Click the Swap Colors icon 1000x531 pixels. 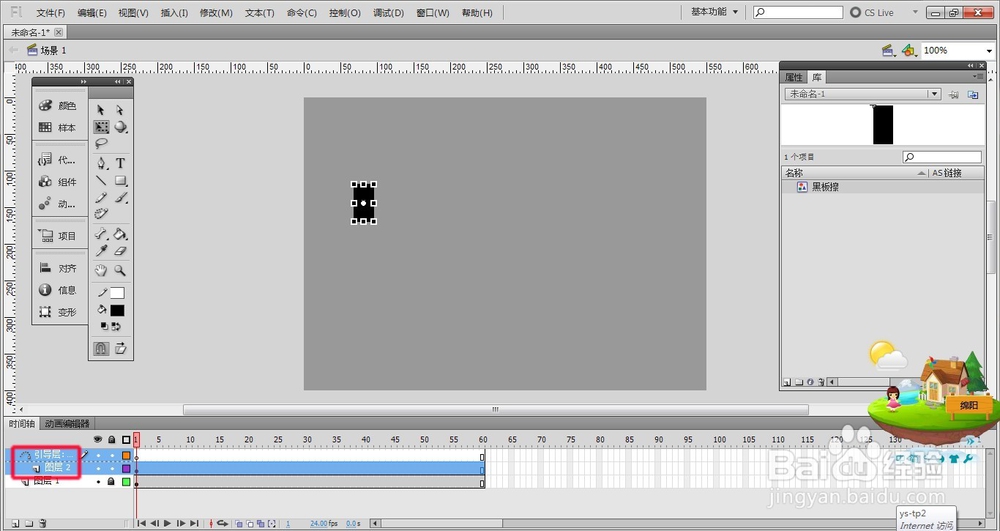point(116,326)
